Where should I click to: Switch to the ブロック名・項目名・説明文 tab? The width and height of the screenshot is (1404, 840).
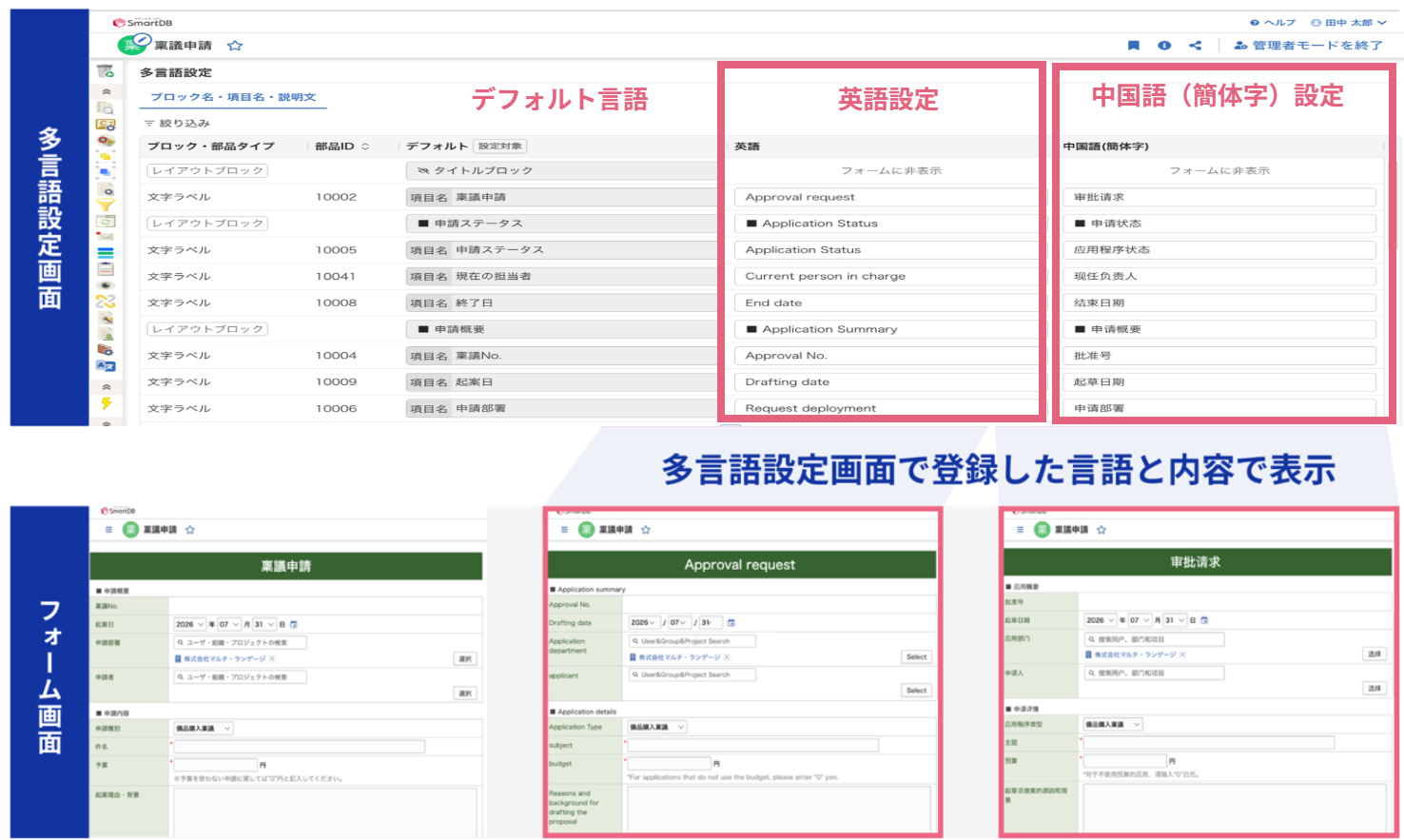coord(234,98)
